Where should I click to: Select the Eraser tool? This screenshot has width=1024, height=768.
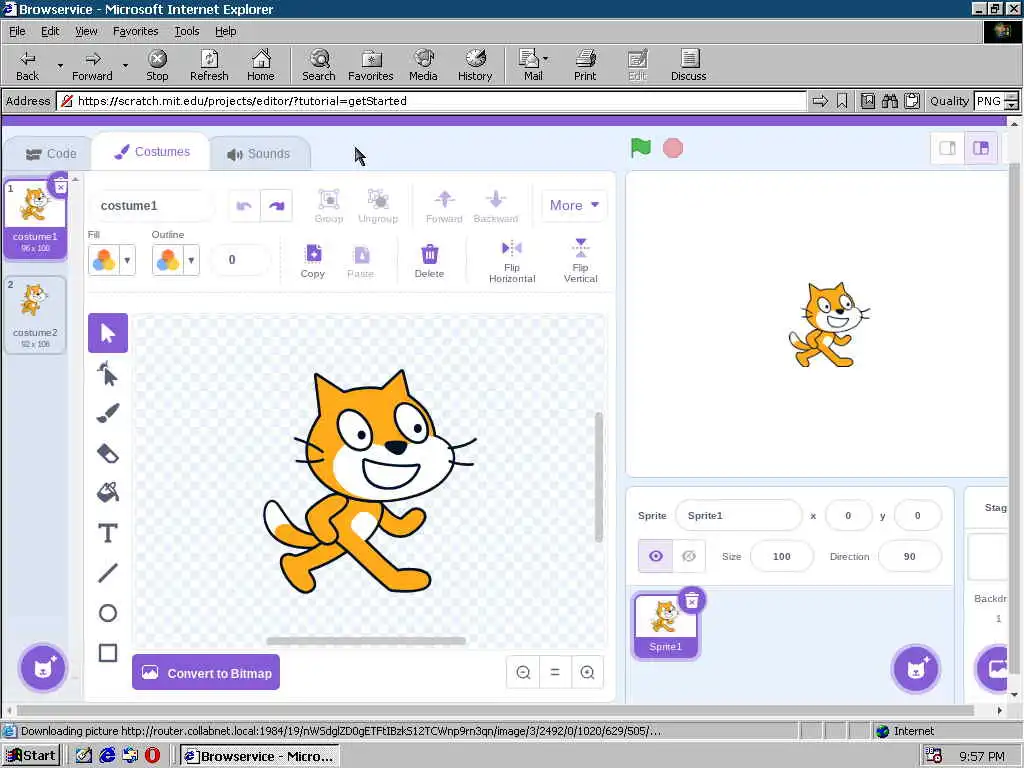click(x=108, y=453)
